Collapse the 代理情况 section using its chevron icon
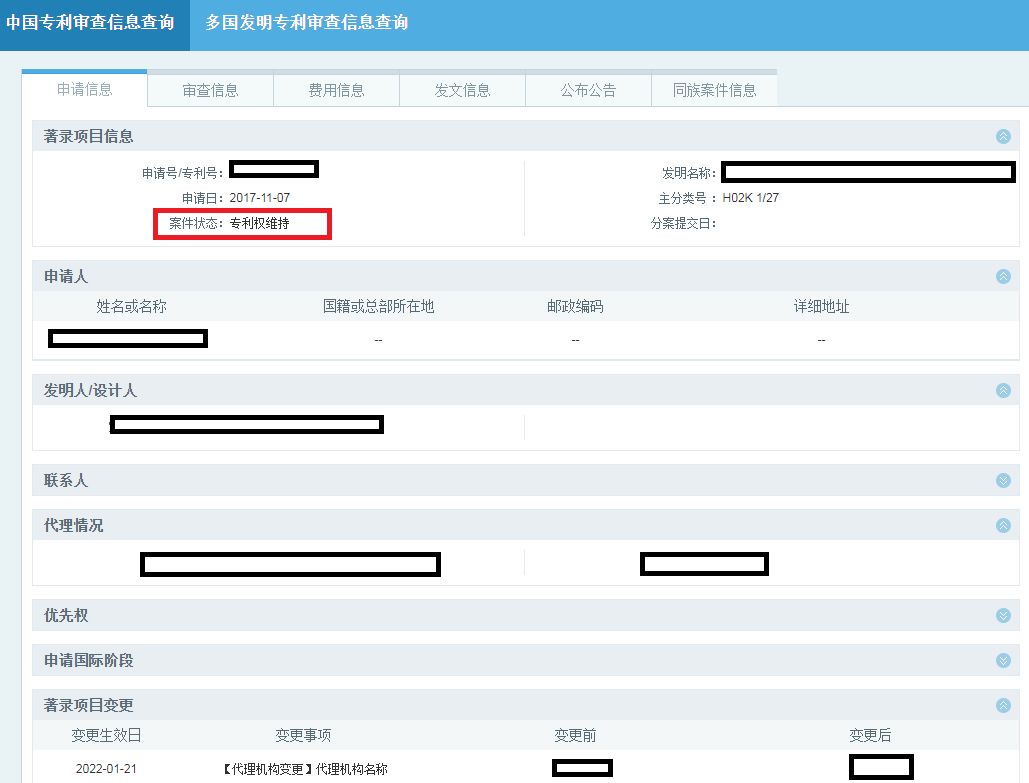Image resolution: width=1029 pixels, height=783 pixels. click(1002, 523)
